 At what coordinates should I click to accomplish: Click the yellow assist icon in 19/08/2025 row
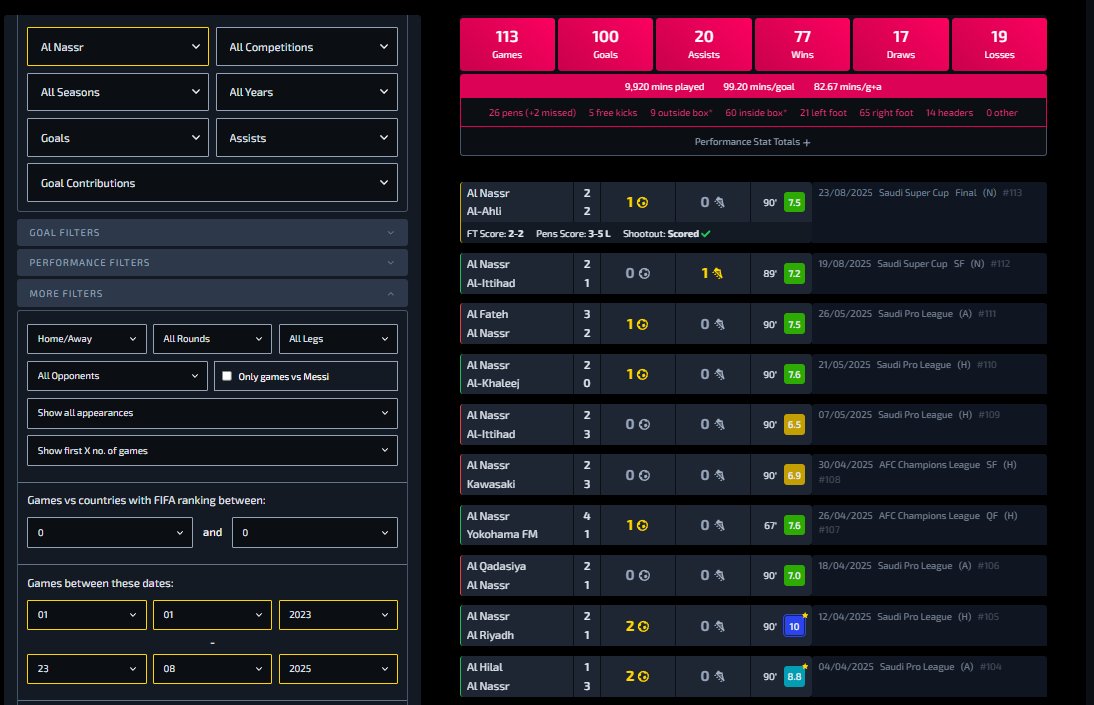[x=717, y=274]
